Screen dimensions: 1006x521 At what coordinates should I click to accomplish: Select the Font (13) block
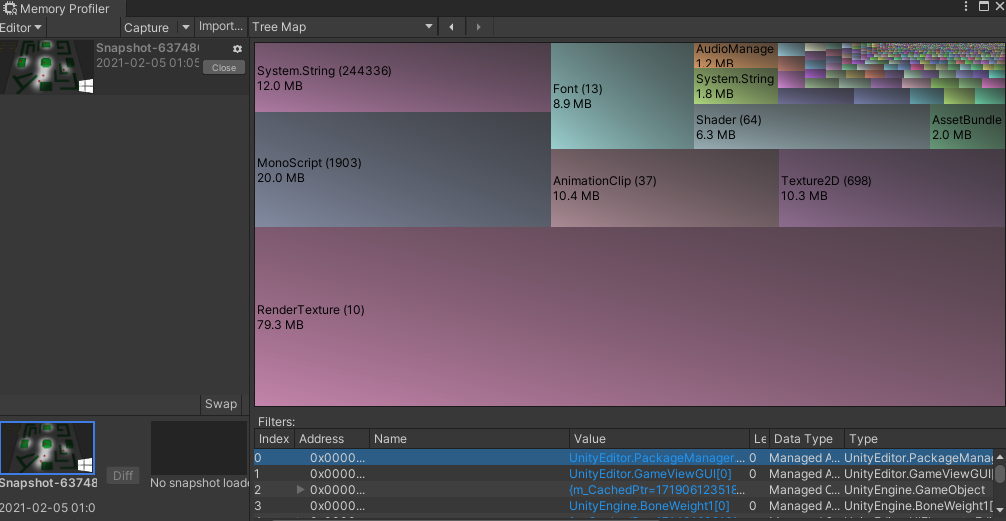pyautogui.click(x=622, y=96)
